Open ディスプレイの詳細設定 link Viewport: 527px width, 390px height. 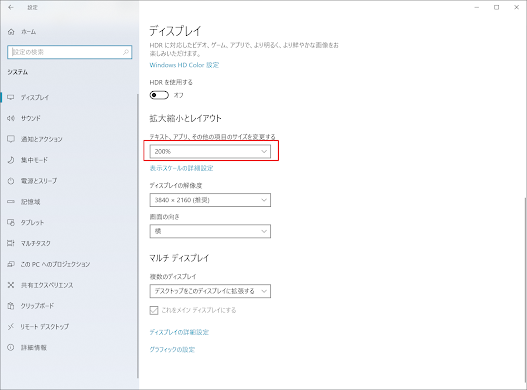[179, 332]
